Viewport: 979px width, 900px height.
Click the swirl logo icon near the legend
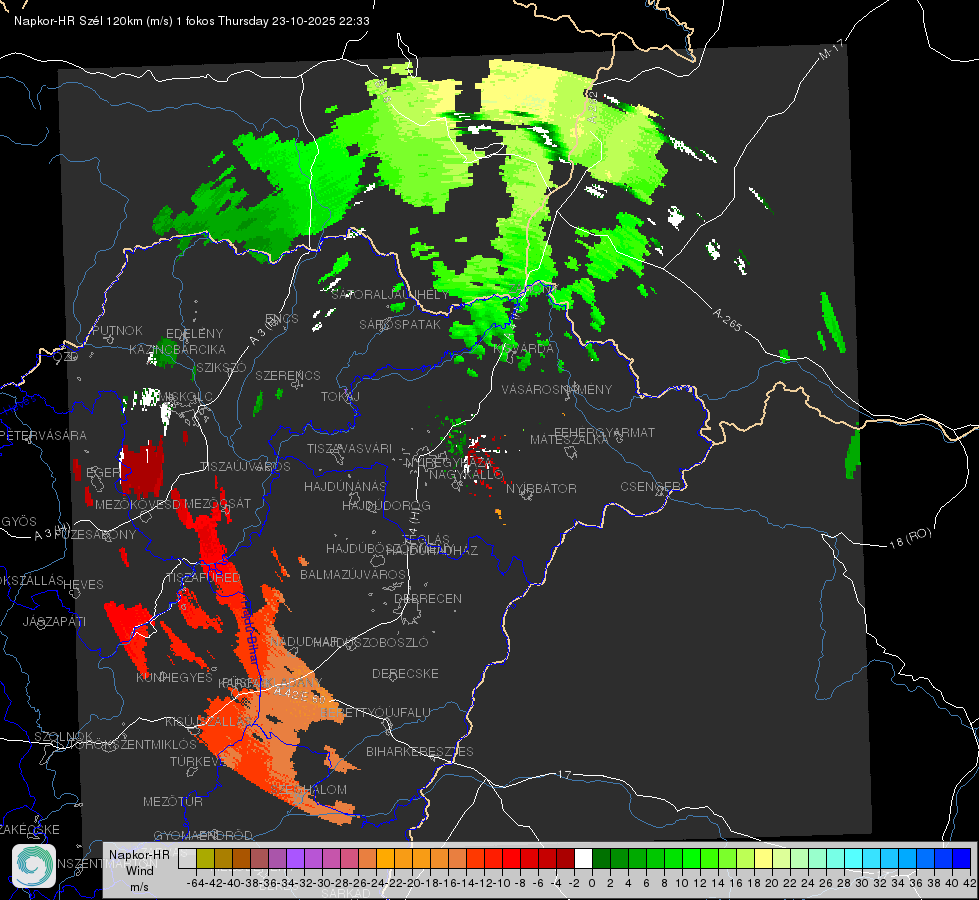(34, 866)
